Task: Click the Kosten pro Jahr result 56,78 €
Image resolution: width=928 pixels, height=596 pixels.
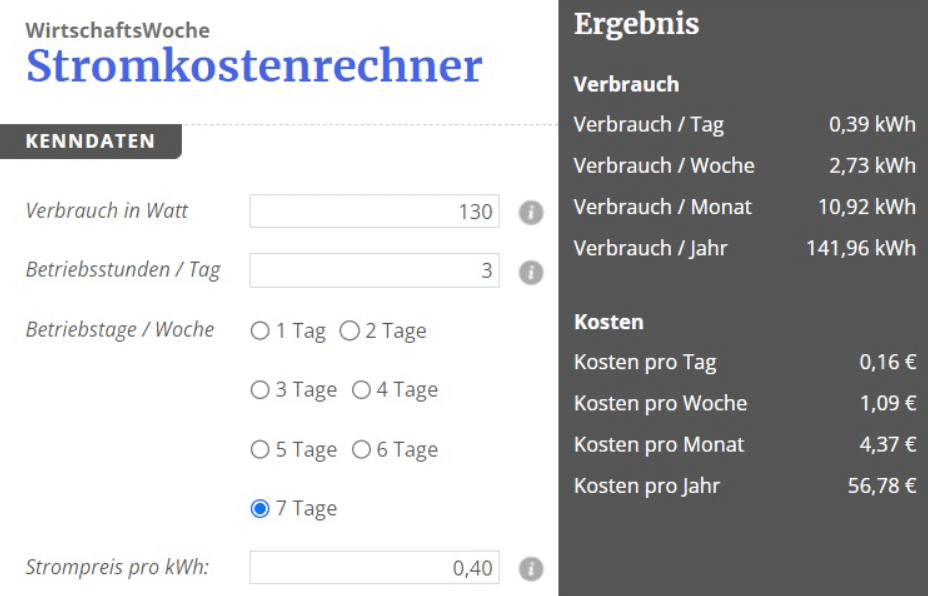Action: click(882, 486)
